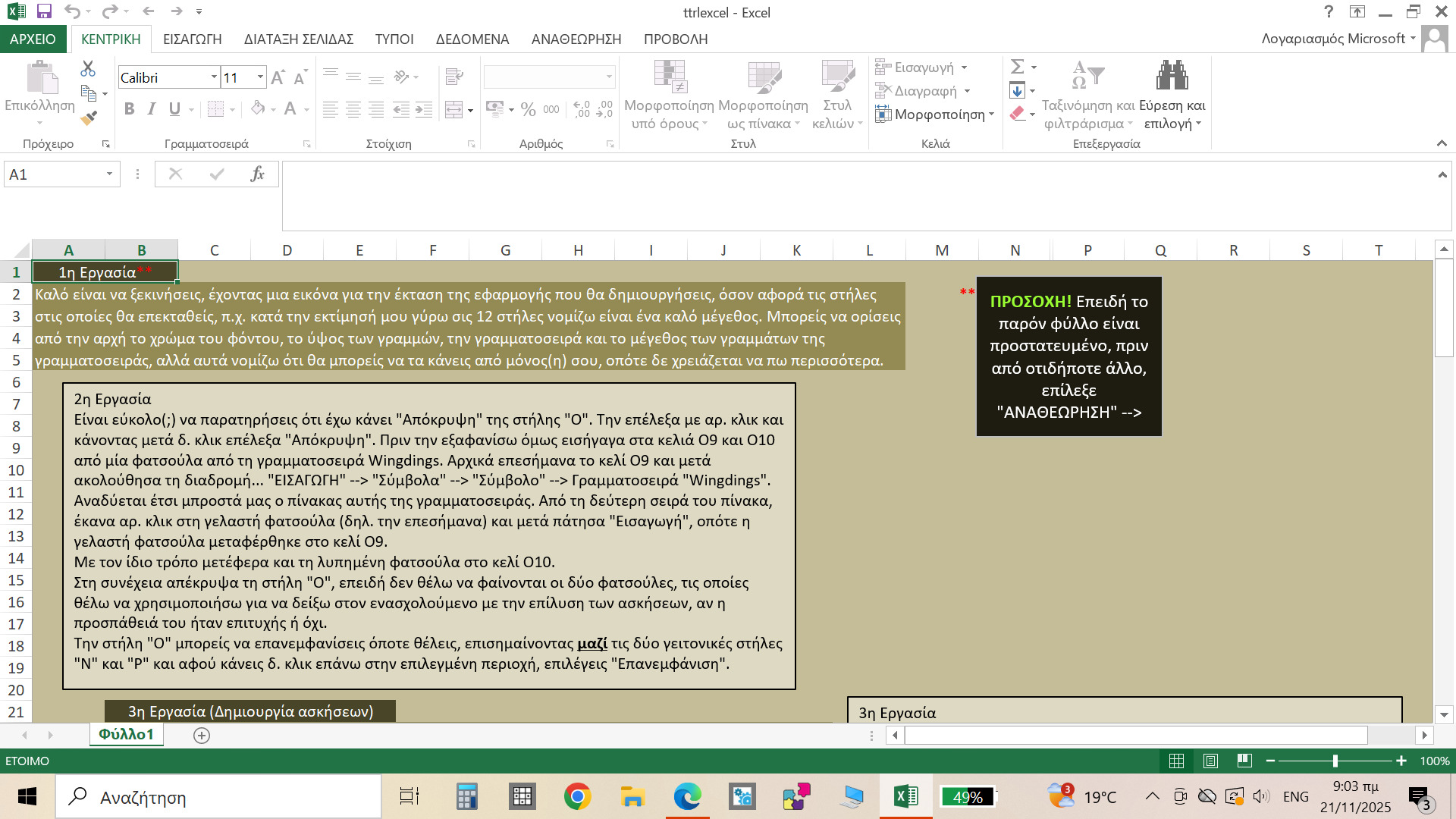Open the Calibri font name dropdown
The width and height of the screenshot is (1456, 819).
(x=214, y=77)
